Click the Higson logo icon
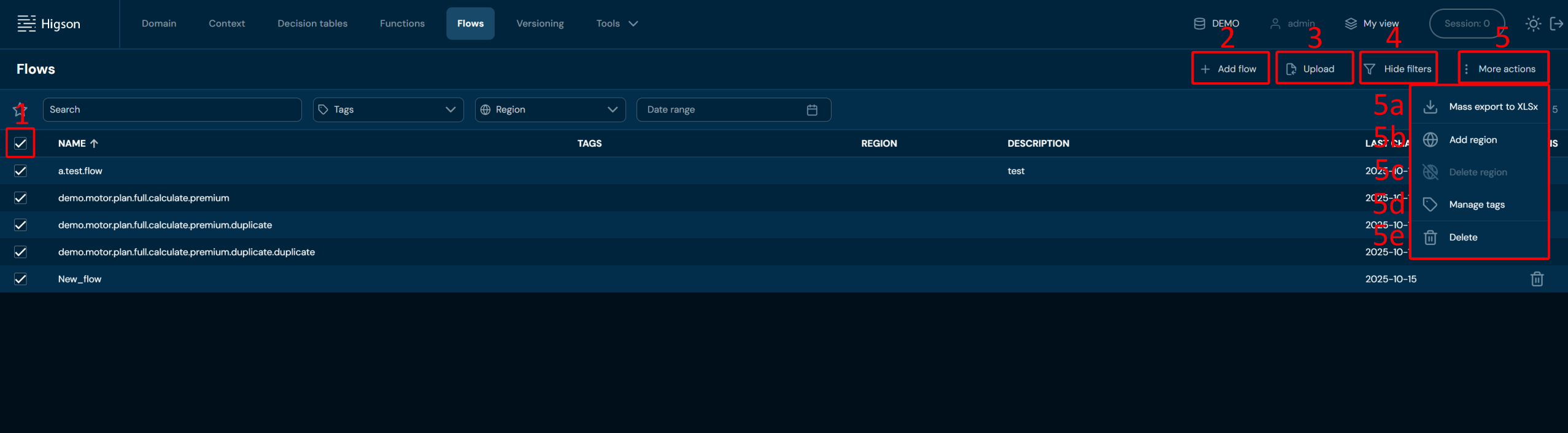This screenshot has width=1568, height=433. pyautogui.click(x=26, y=24)
